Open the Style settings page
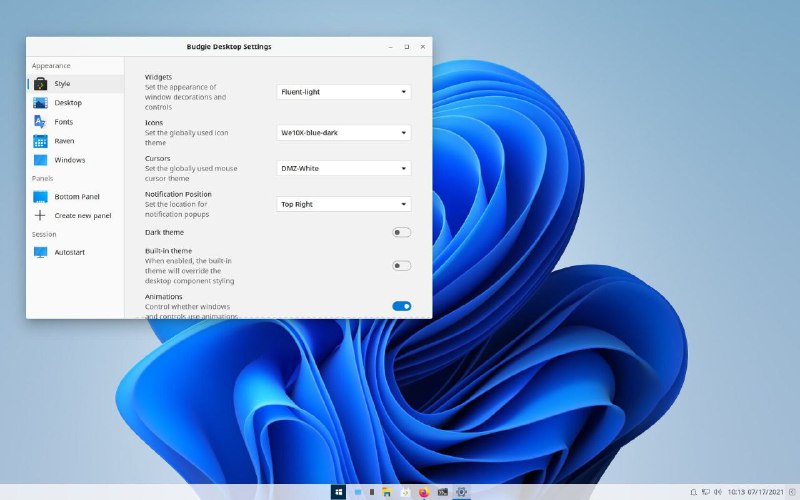Screen dimensions: 800x500 pyautogui.click(x=75, y=84)
